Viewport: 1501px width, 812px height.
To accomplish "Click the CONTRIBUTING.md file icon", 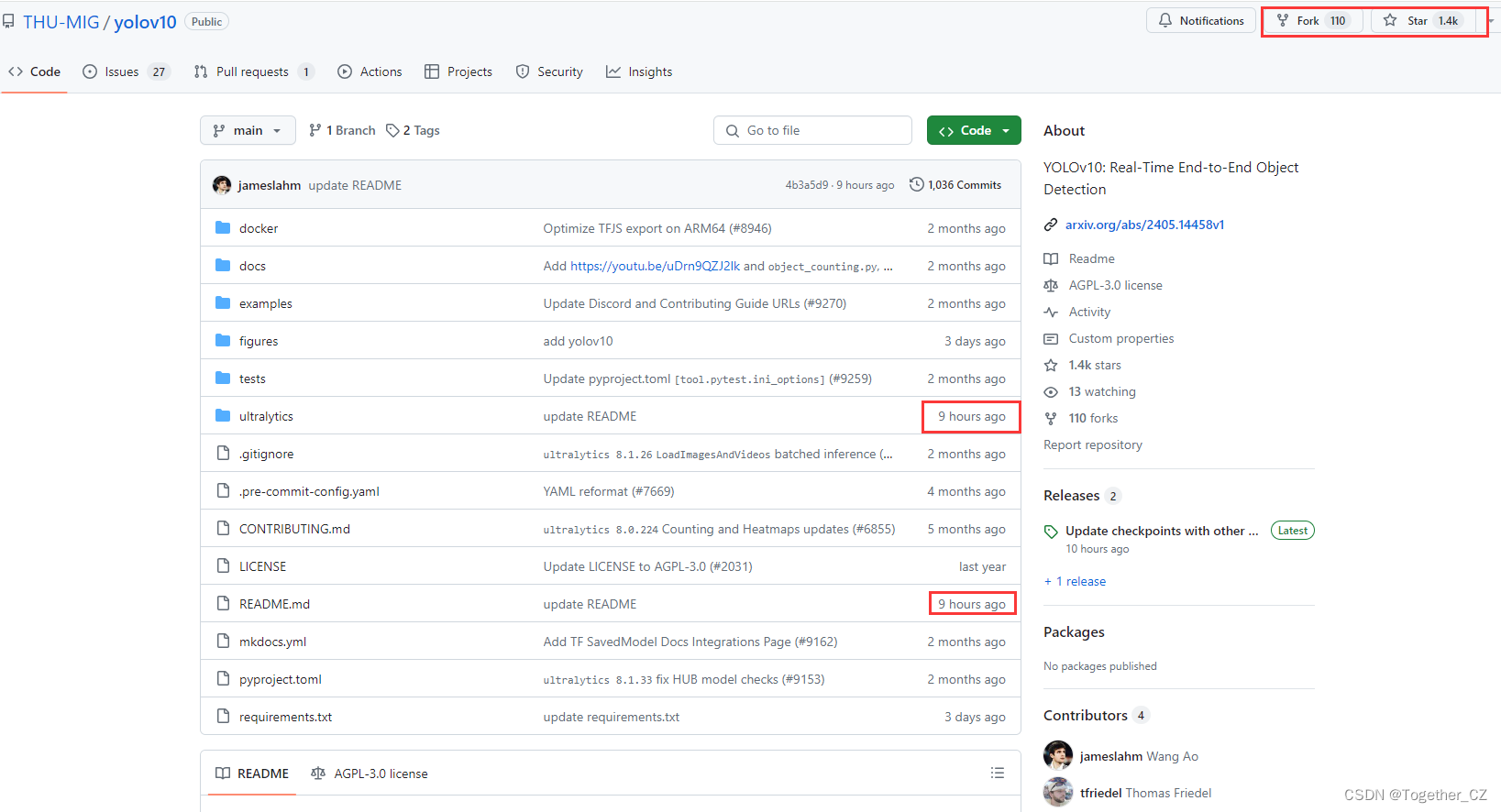I will (x=223, y=528).
